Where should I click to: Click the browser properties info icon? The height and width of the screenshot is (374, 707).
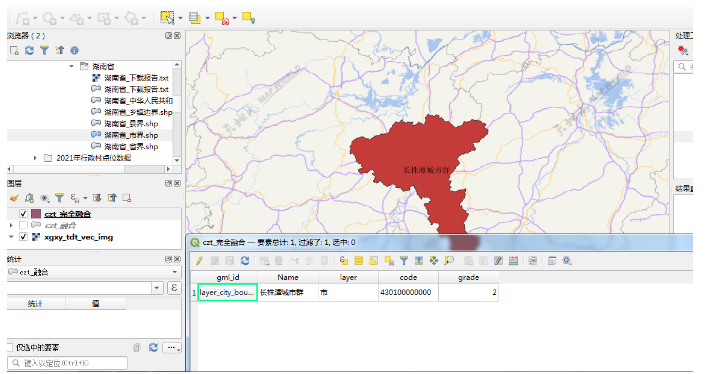click(74, 51)
